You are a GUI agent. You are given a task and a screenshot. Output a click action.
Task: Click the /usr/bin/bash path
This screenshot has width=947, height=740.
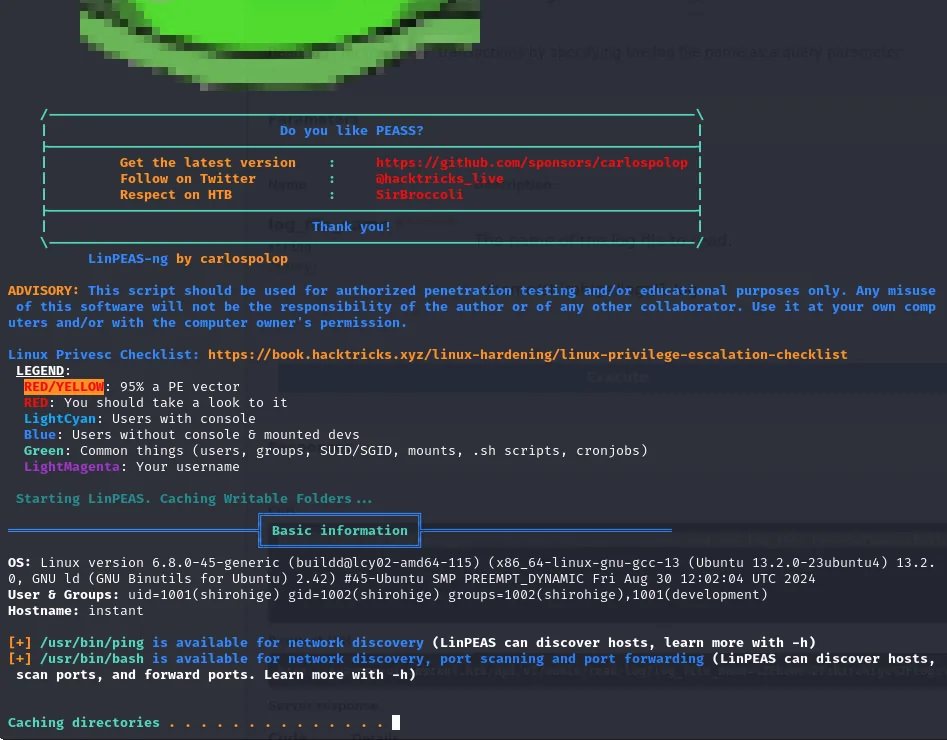(92, 658)
